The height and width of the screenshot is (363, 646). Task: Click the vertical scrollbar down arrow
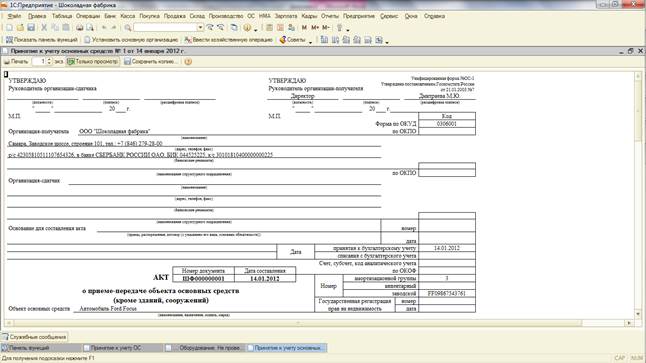[638, 314]
